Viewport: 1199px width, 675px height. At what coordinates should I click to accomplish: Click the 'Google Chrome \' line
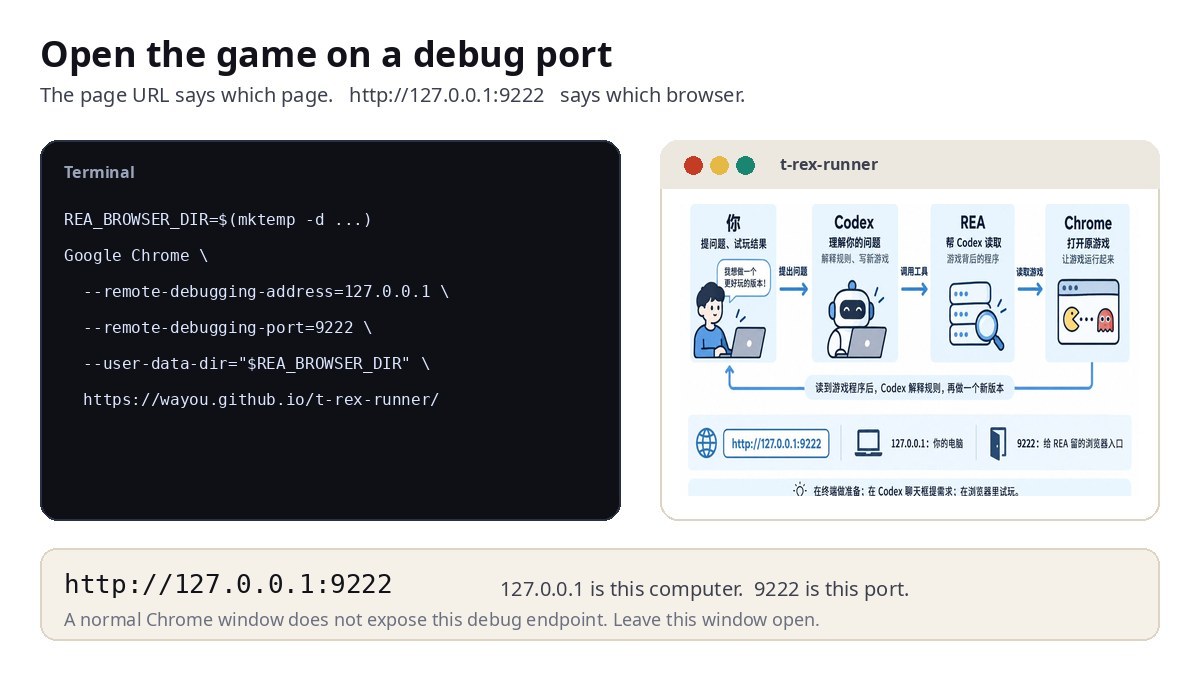click(x=136, y=255)
